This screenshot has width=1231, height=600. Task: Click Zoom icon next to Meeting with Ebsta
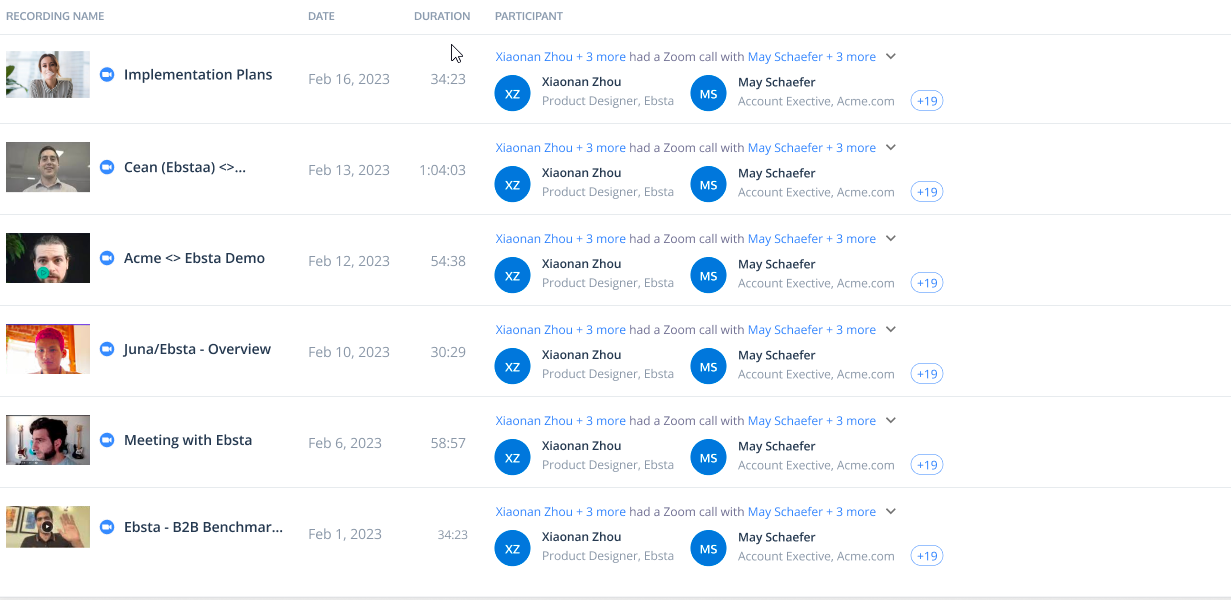[107, 440]
